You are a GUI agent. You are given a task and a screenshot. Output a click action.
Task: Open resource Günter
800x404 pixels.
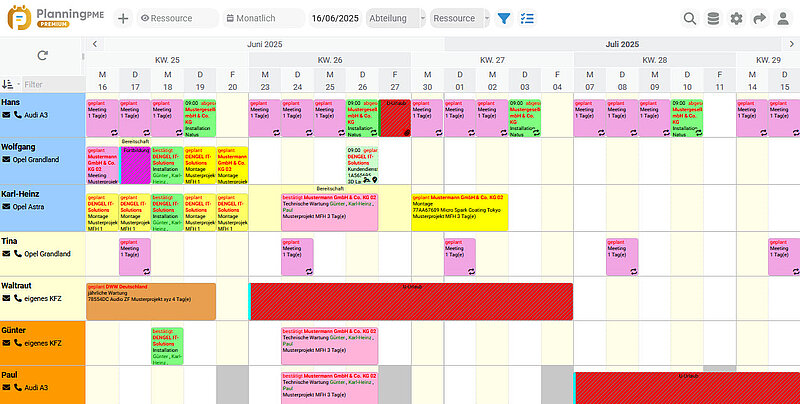(14, 330)
